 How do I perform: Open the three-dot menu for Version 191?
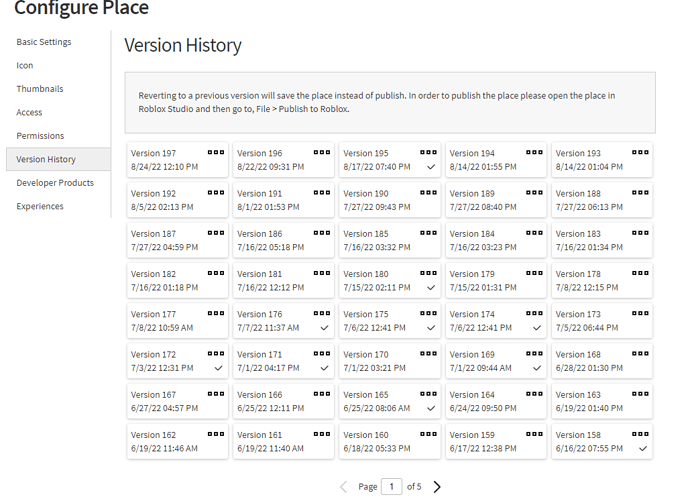pos(322,192)
